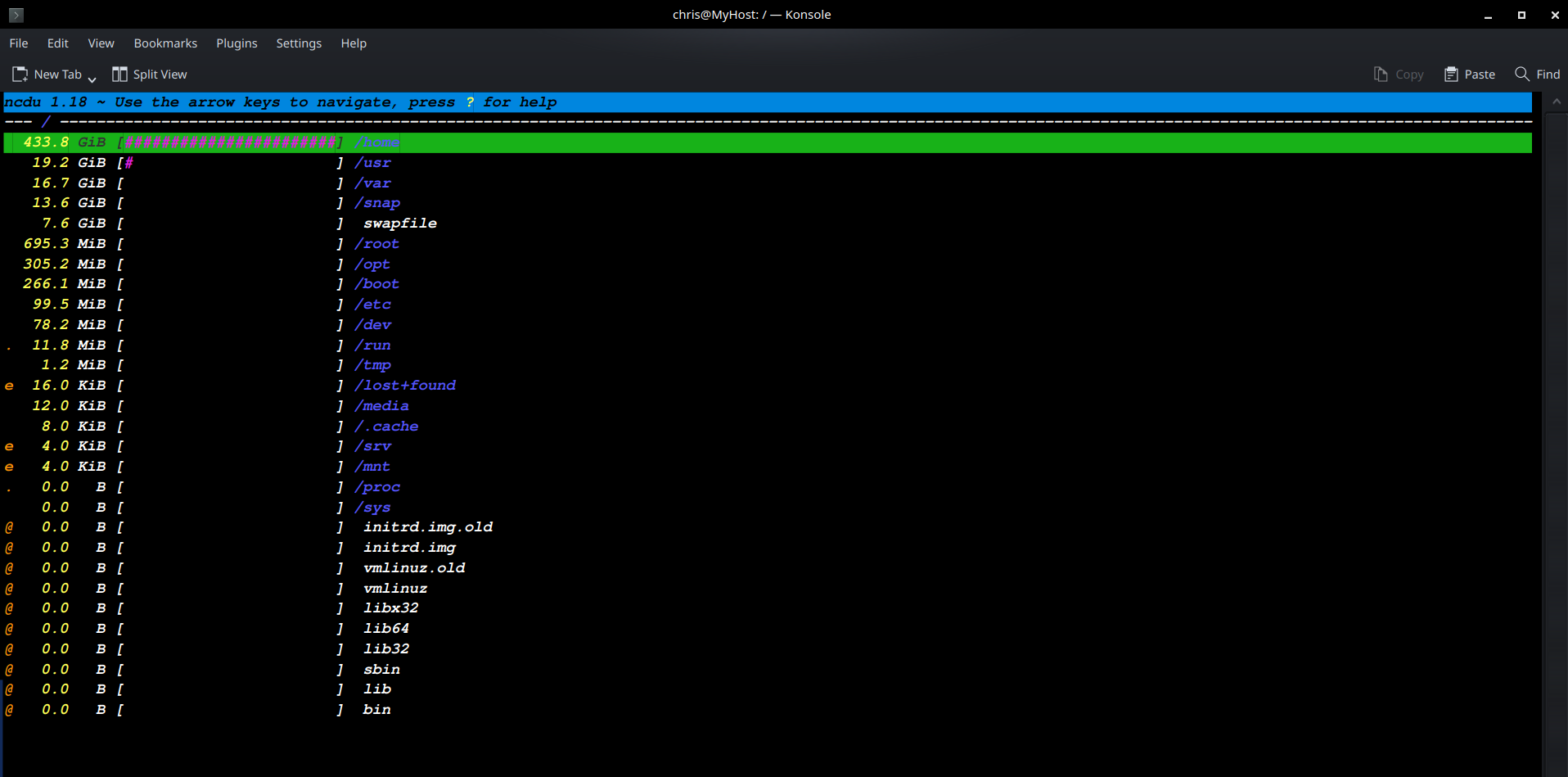Click the /home usage bar graph

click(x=230, y=142)
